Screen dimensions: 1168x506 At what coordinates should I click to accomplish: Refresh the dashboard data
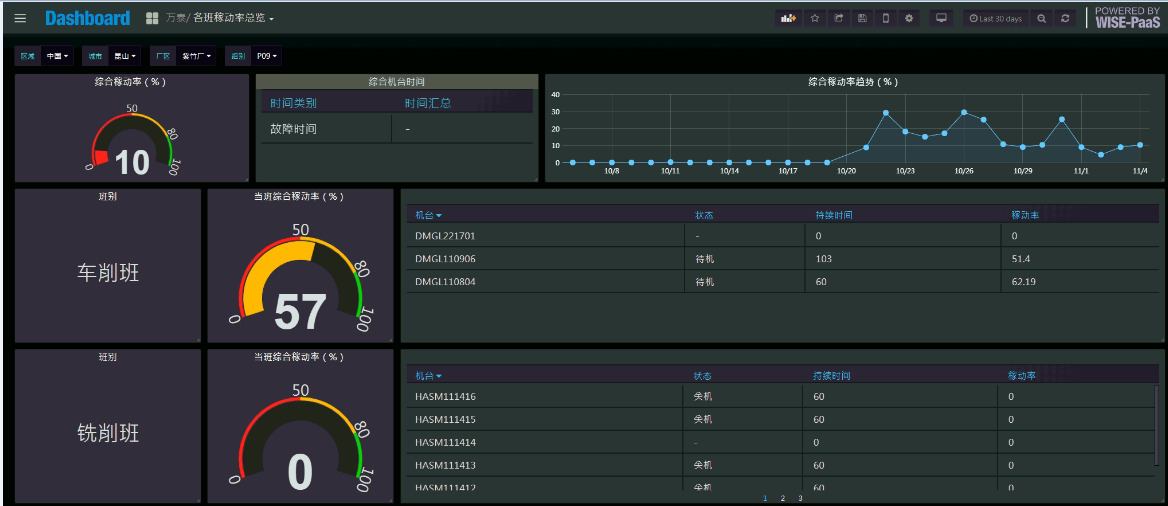pyautogui.click(x=1066, y=18)
